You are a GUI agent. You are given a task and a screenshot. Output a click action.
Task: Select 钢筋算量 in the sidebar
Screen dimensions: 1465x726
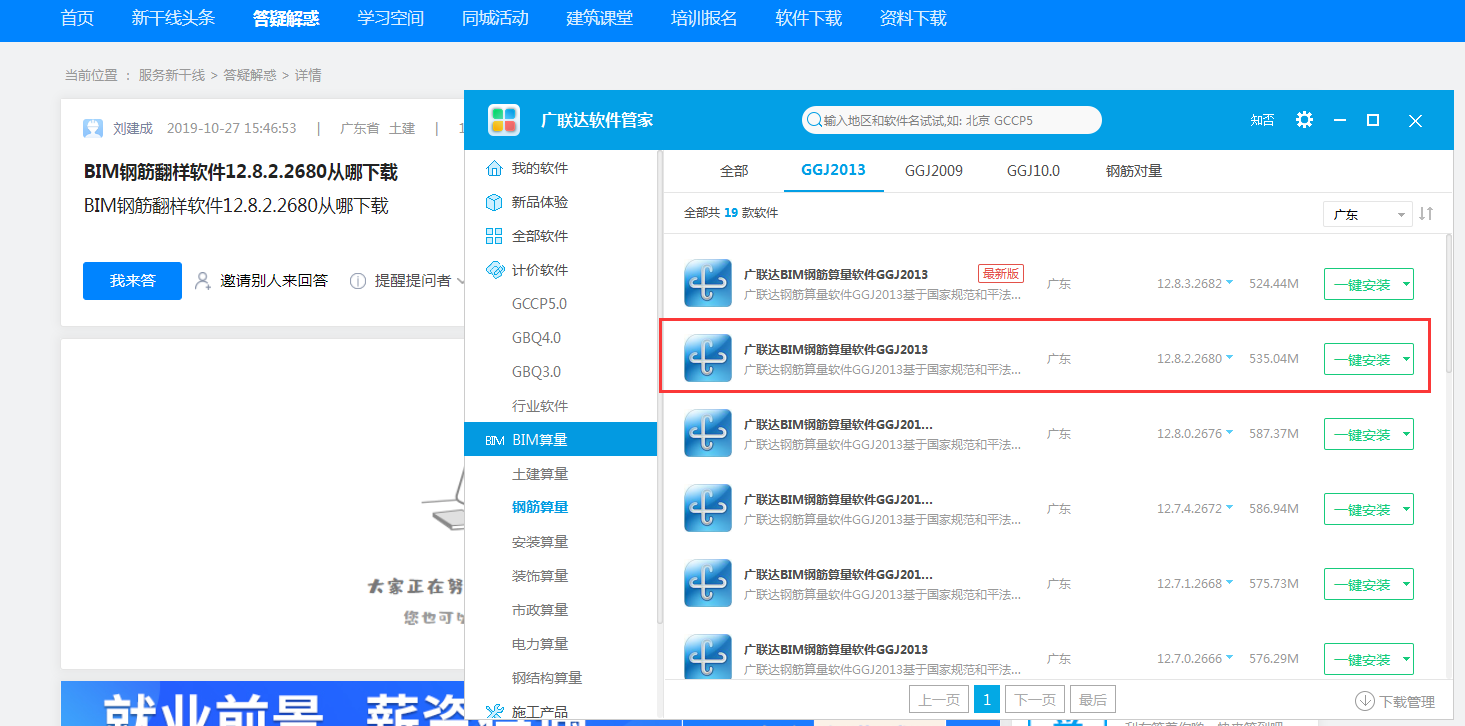click(x=540, y=508)
